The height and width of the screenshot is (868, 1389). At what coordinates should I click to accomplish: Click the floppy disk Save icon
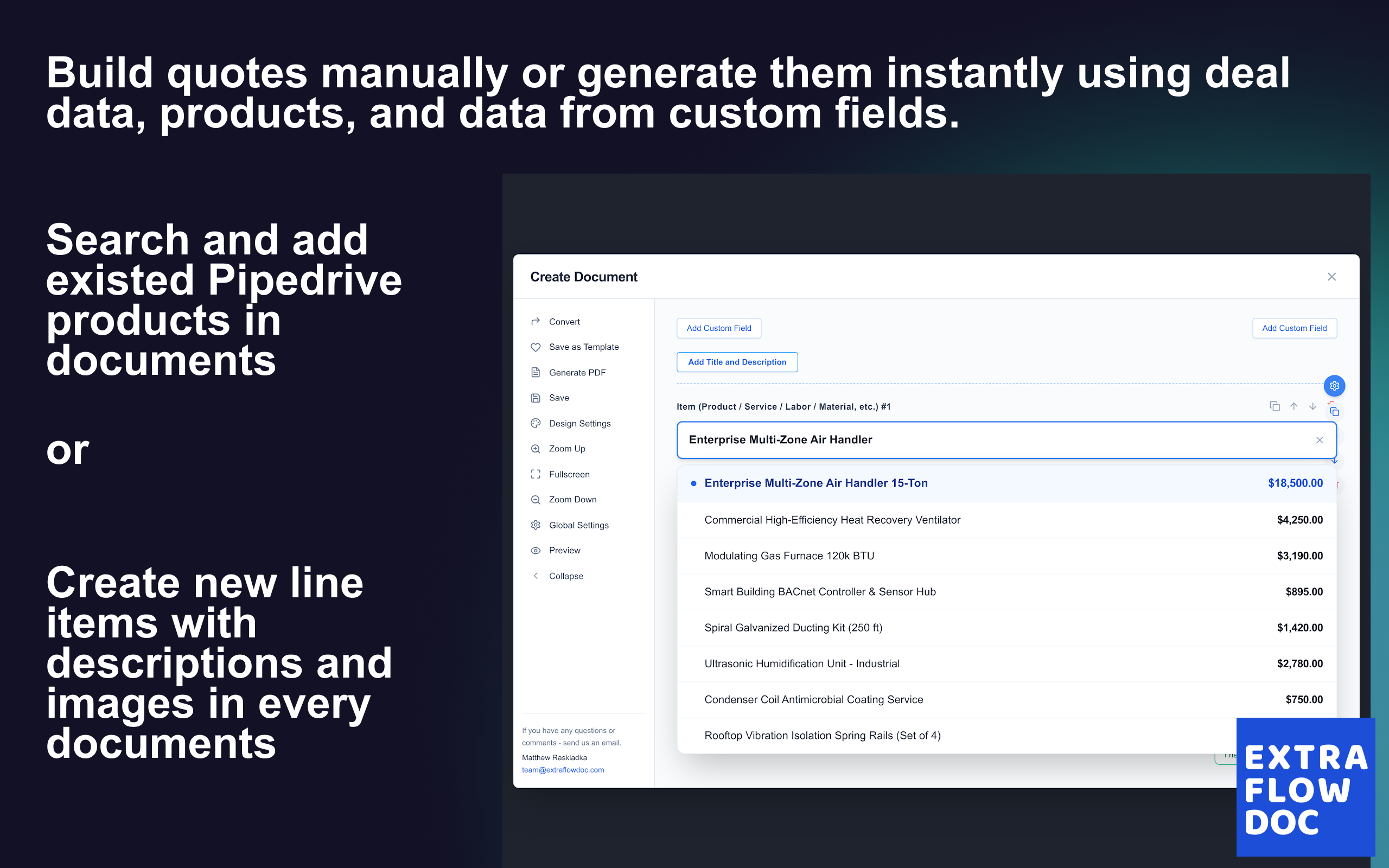click(x=536, y=398)
